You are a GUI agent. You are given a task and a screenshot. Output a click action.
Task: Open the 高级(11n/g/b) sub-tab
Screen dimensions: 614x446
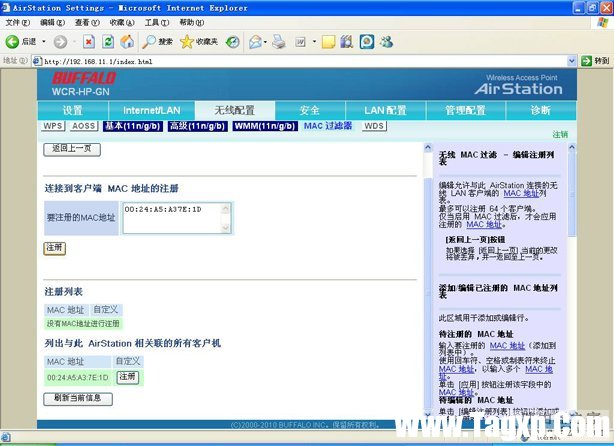198,126
